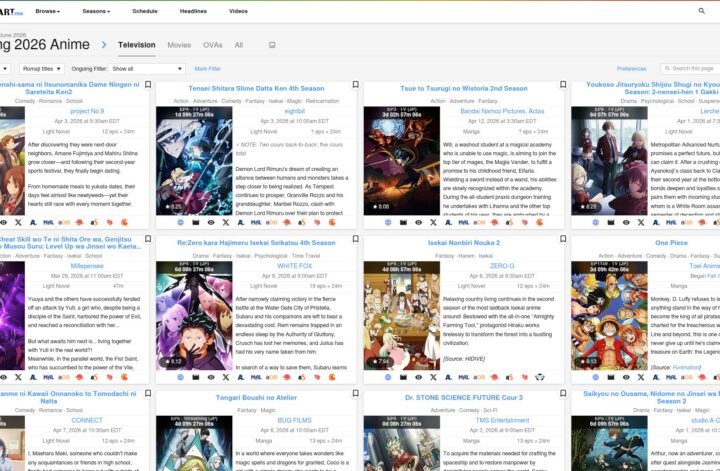Expand the Seasons menu
The width and height of the screenshot is (720, 471).
pyautogui.click(x=97, y=10)
